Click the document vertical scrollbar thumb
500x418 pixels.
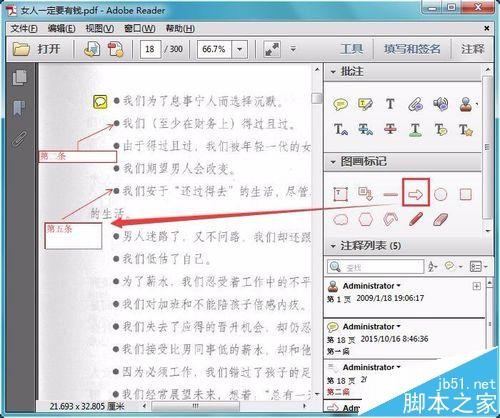pos(317,98)
